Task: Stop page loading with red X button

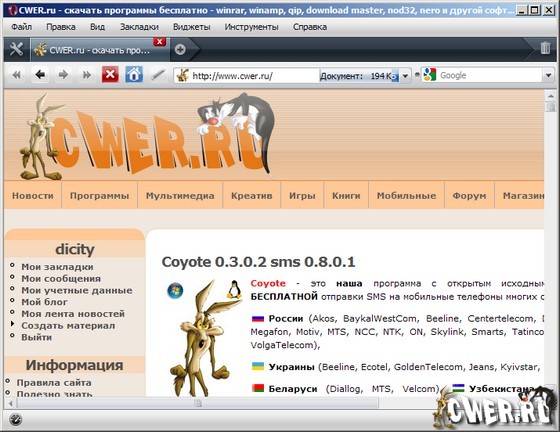Action: (x=110, y=75)
